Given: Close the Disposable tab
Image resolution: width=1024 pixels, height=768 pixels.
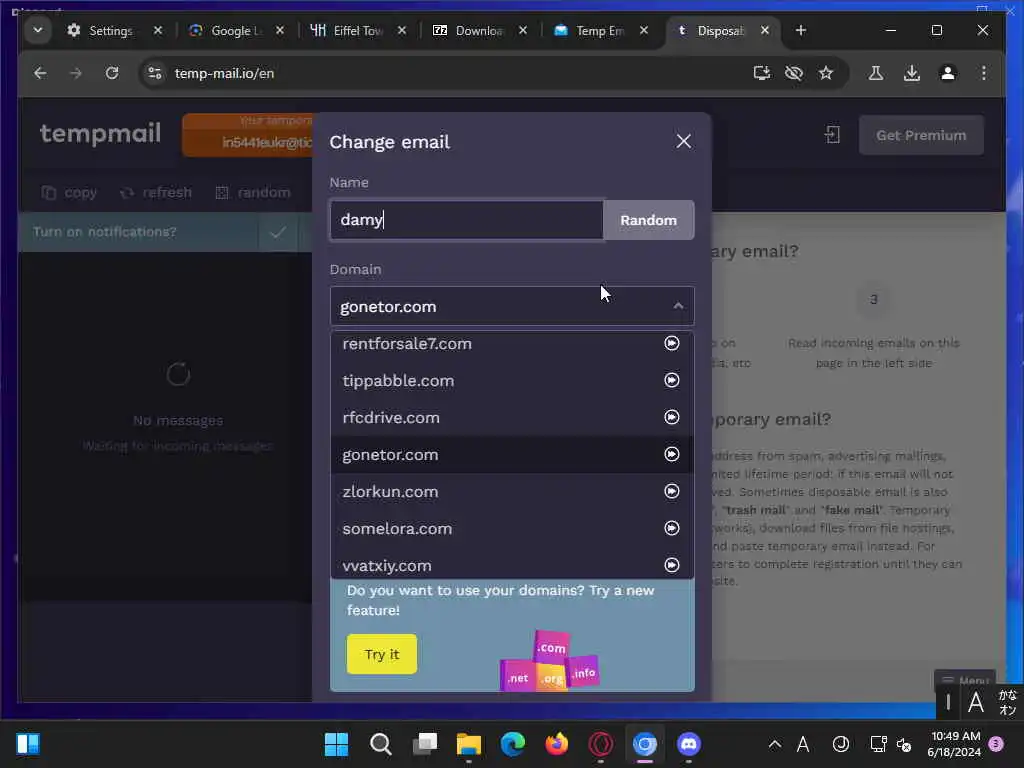Looking at the screenshot, I should pos(765,30).
